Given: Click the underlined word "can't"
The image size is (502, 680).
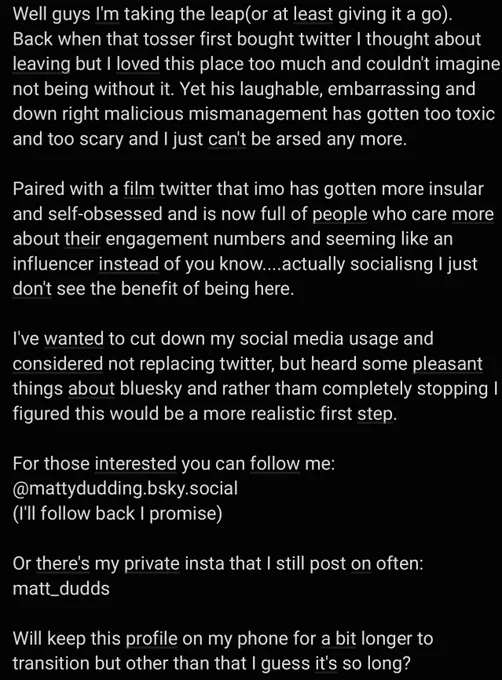Looking at the screenshot, I should 227,139.
